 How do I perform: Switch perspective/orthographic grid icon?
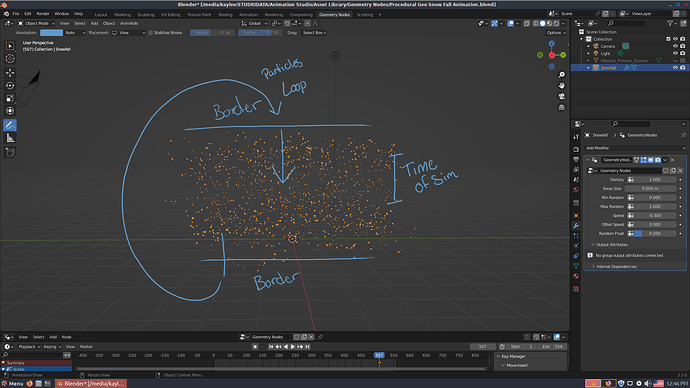click(562, 107)
